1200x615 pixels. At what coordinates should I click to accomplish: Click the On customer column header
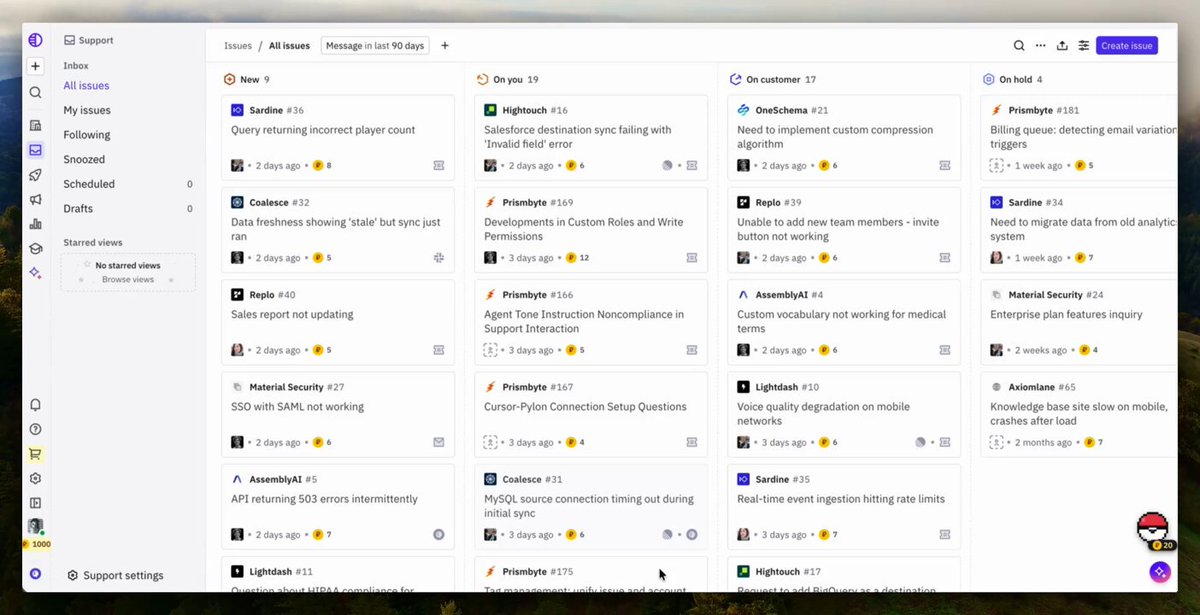773,79
